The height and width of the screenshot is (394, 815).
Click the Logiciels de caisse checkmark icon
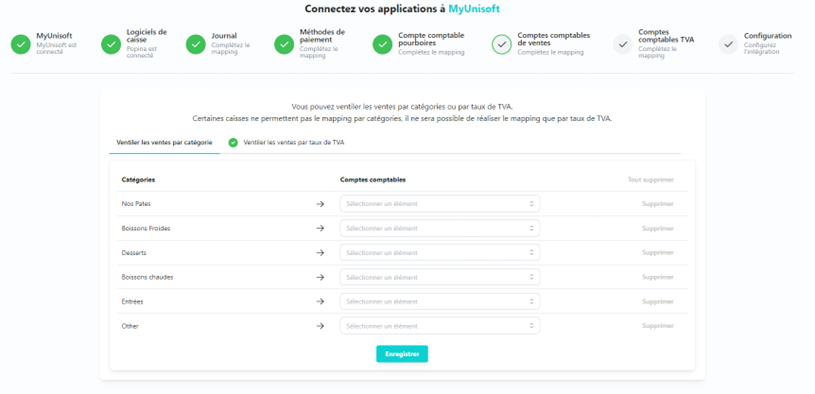point(111,45)
